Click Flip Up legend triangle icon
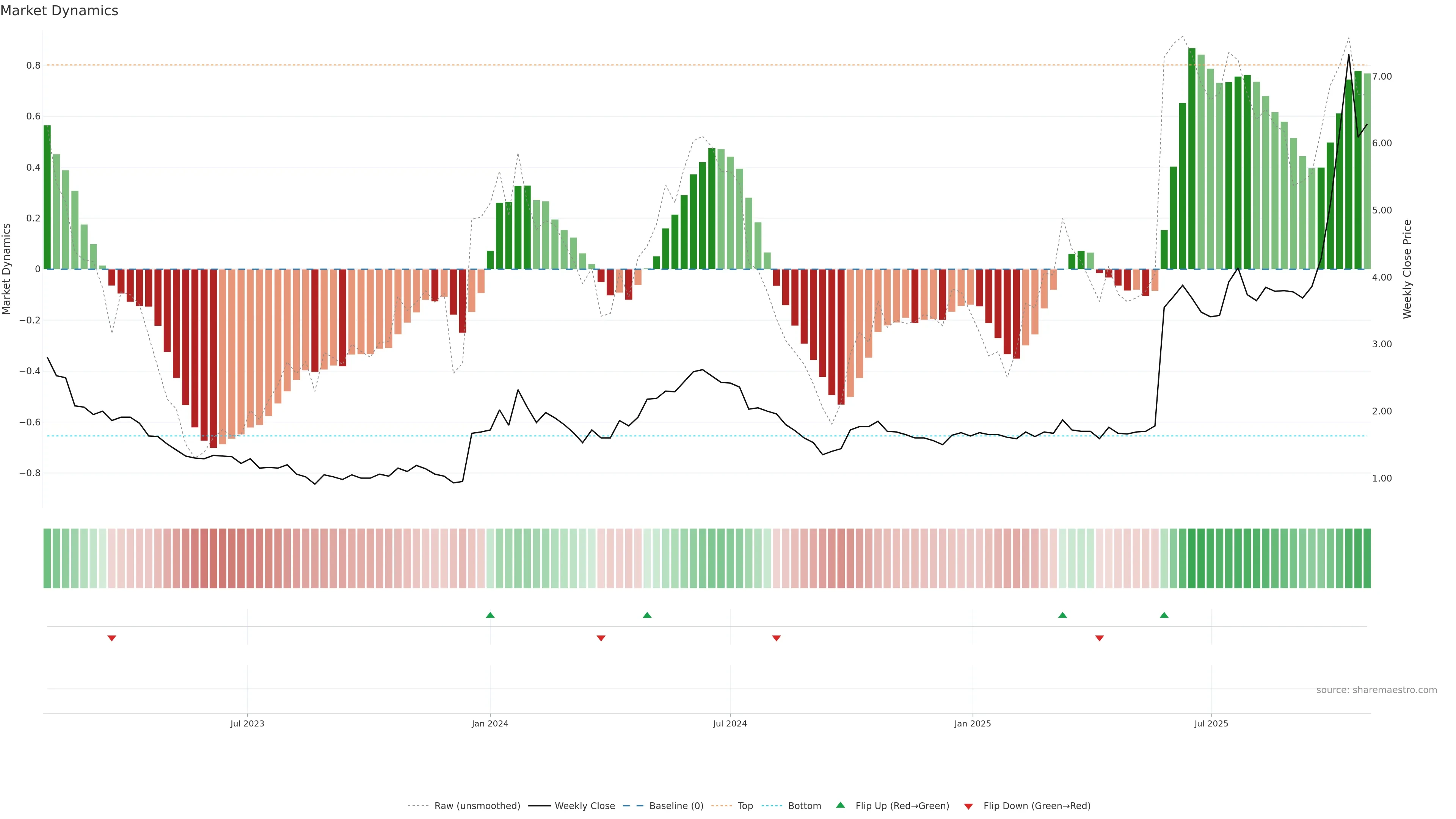The image size is (1456, 819). pos(841,805)
